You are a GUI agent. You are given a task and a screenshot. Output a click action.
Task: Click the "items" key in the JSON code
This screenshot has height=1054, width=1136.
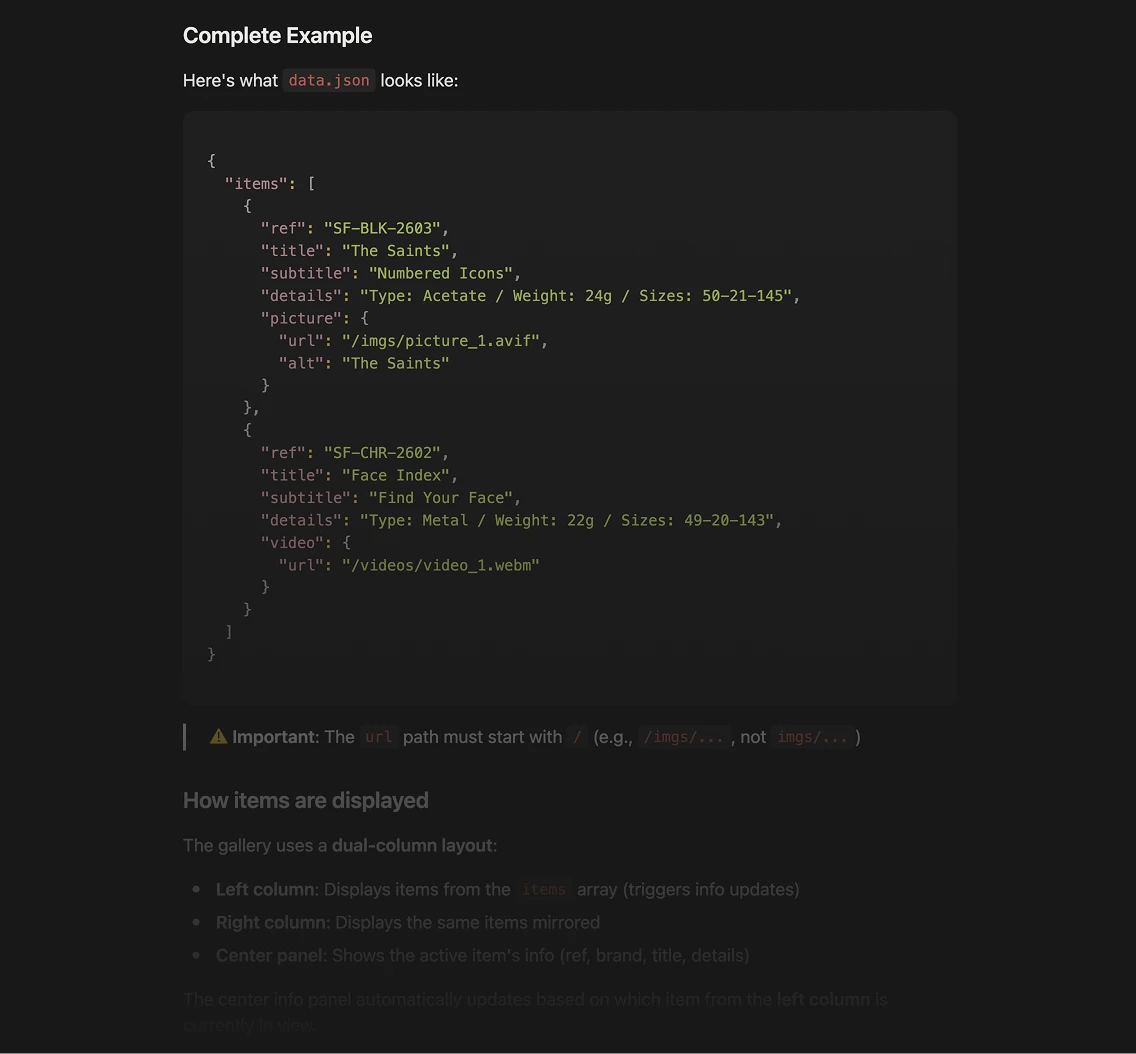click(256, 184)
